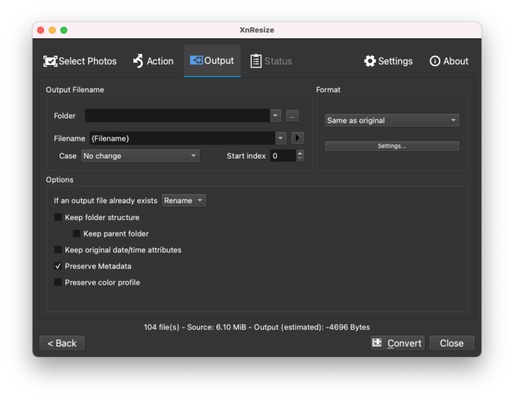Click the XnResize window title

pos(257,30)
